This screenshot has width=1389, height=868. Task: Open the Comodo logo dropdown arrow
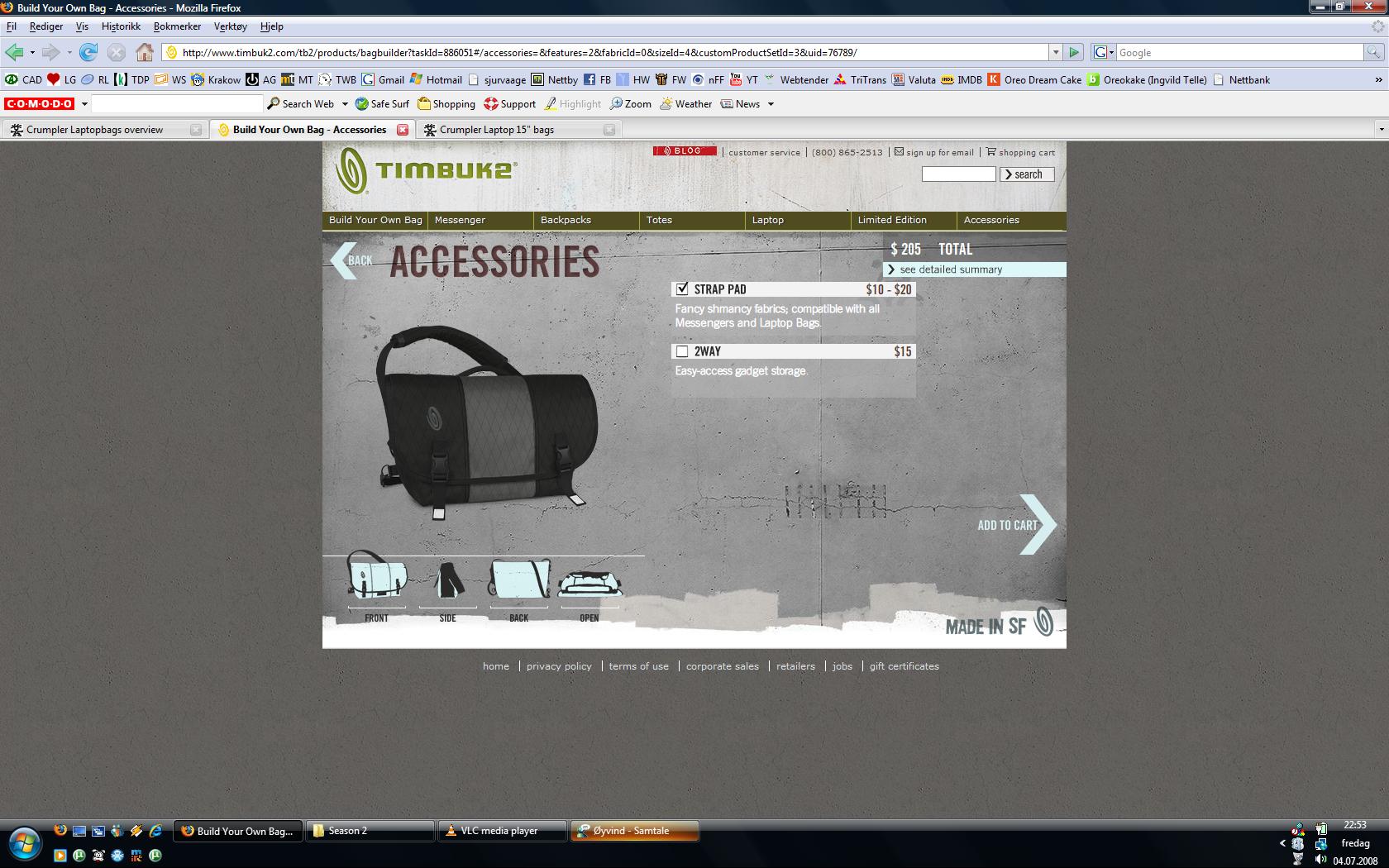click(84, 104)
